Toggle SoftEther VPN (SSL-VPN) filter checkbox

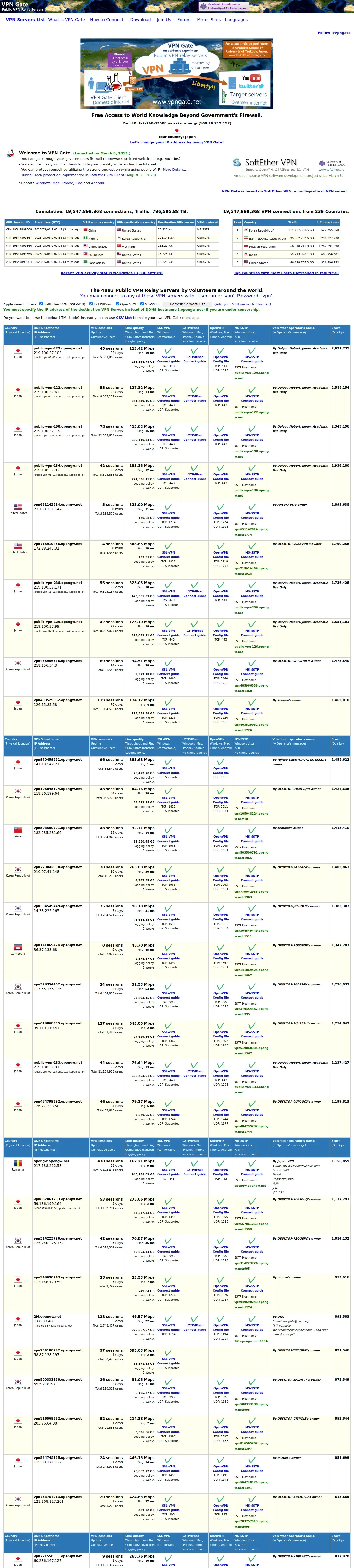41,304
